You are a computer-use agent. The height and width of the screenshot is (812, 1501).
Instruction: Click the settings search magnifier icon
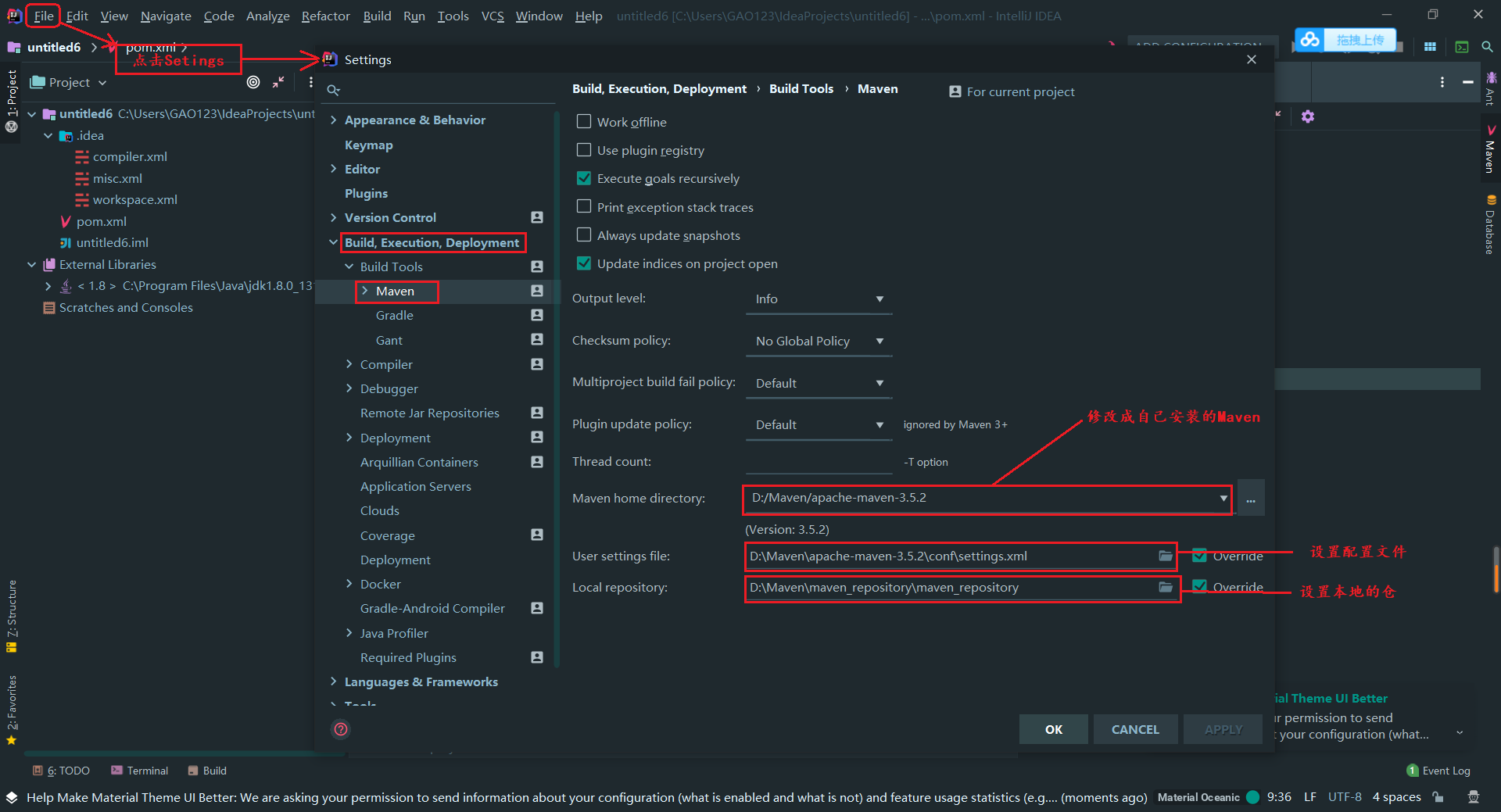click(333, 90)
